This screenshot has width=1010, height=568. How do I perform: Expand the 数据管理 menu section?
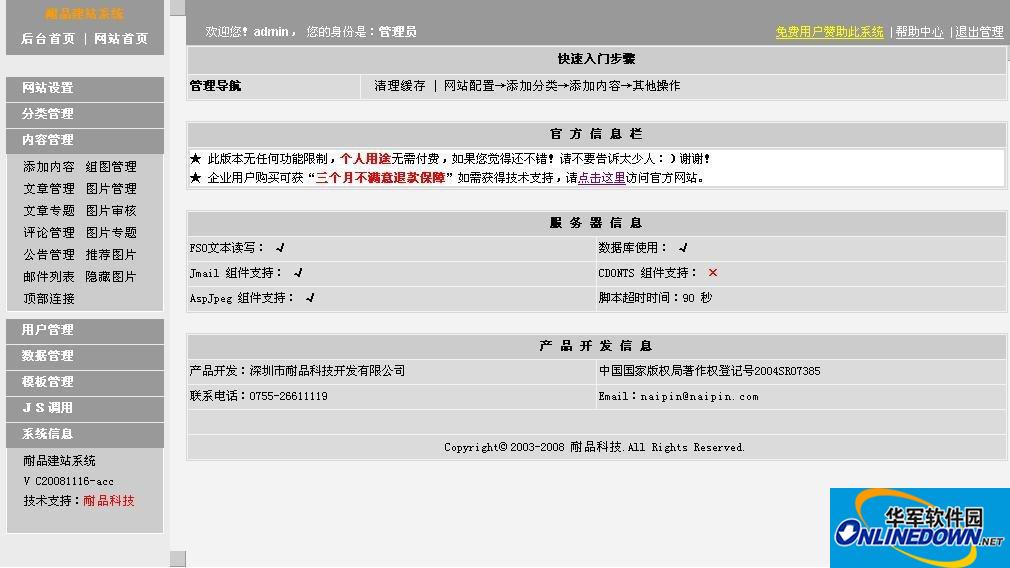click(85, 355)
